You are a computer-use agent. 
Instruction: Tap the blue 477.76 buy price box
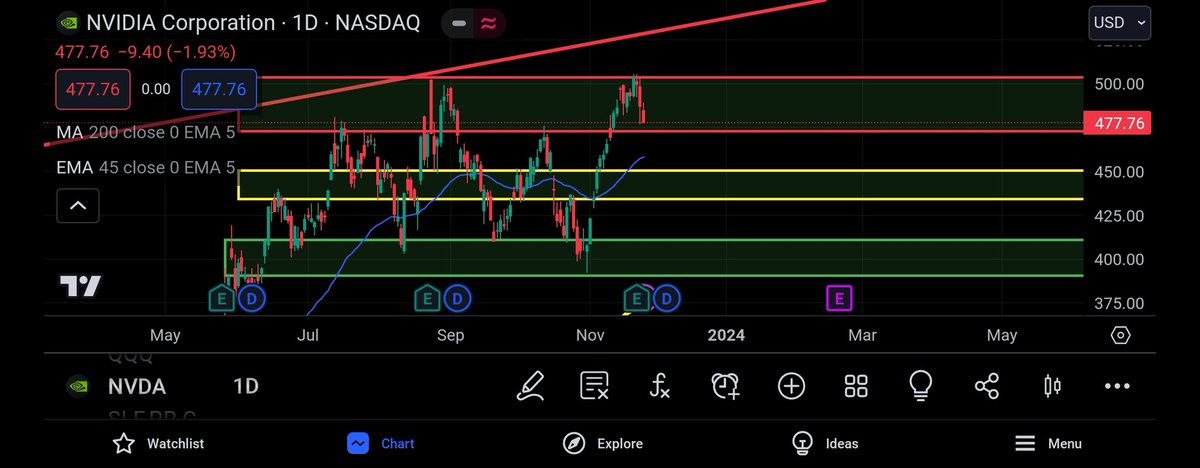click(219, 89)
